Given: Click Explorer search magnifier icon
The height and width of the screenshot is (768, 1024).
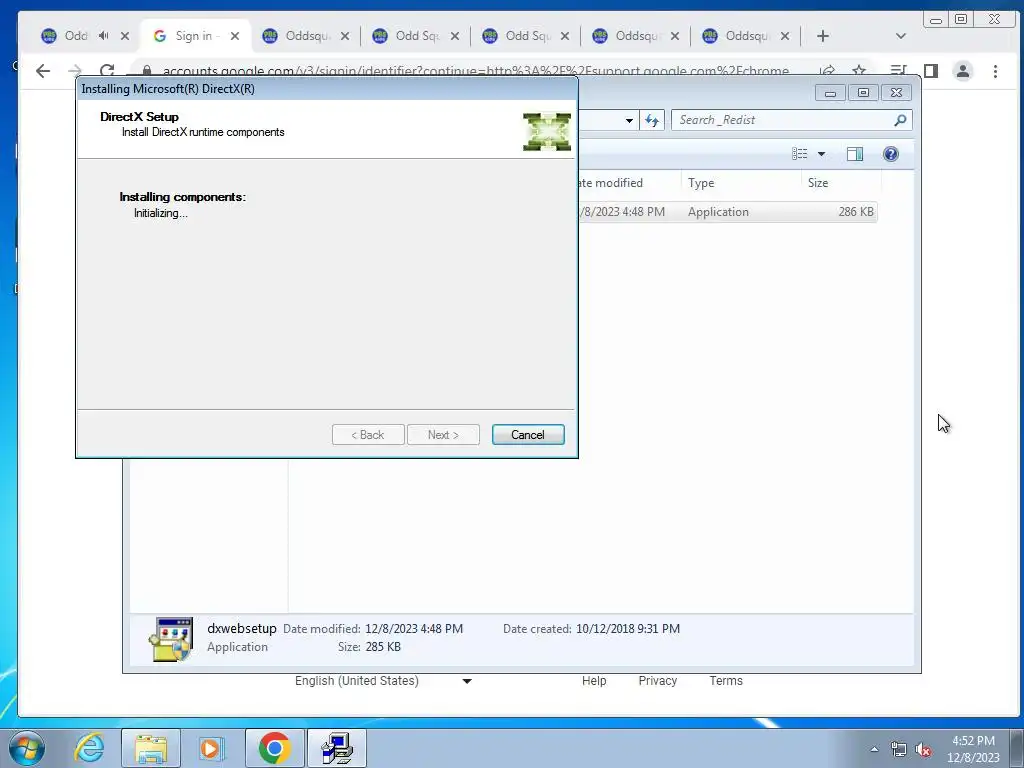Looking at the screenshot, I should point(900,120).
